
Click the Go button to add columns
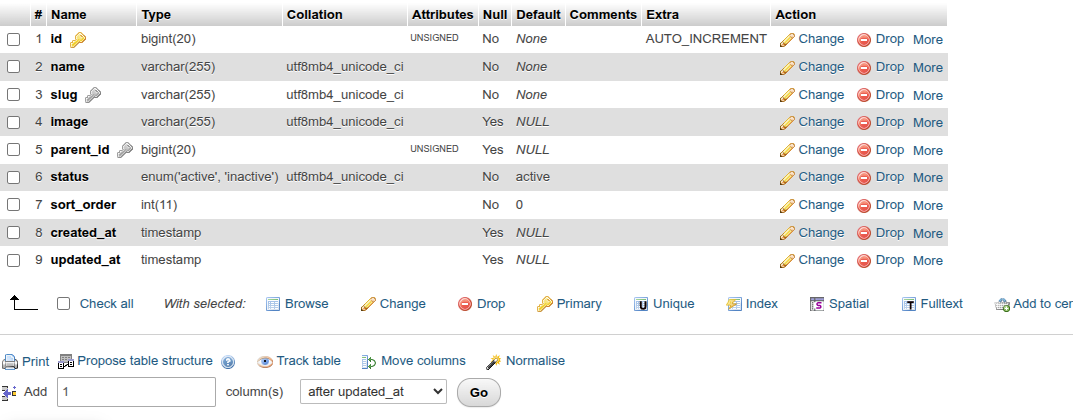(x=479, y=393)
